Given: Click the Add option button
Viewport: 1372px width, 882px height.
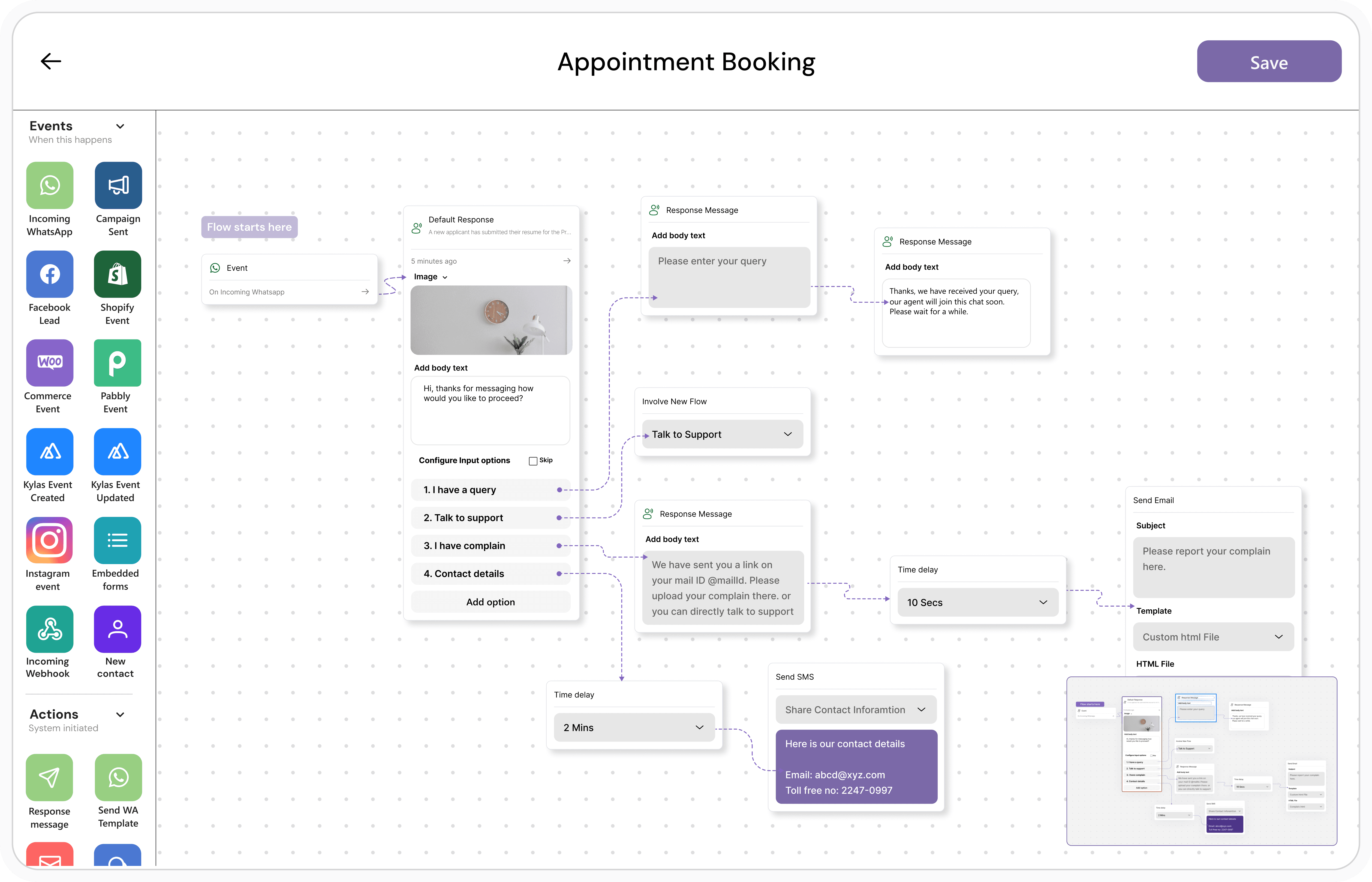Looking at the screenshot, I should pos(490,602).
